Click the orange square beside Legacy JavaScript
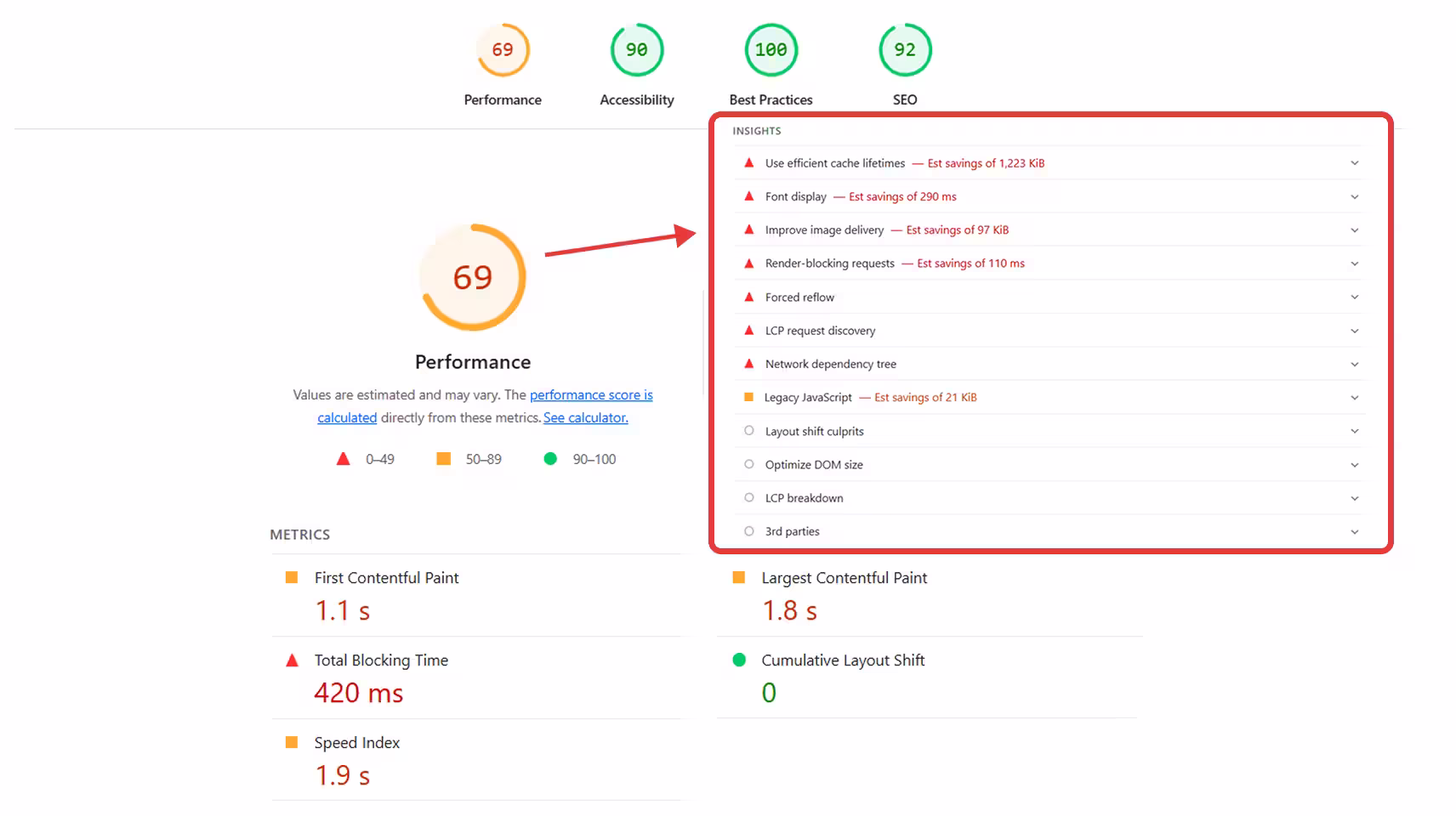This screenshot has width=1456, height=816. click(x=749, y=397)
